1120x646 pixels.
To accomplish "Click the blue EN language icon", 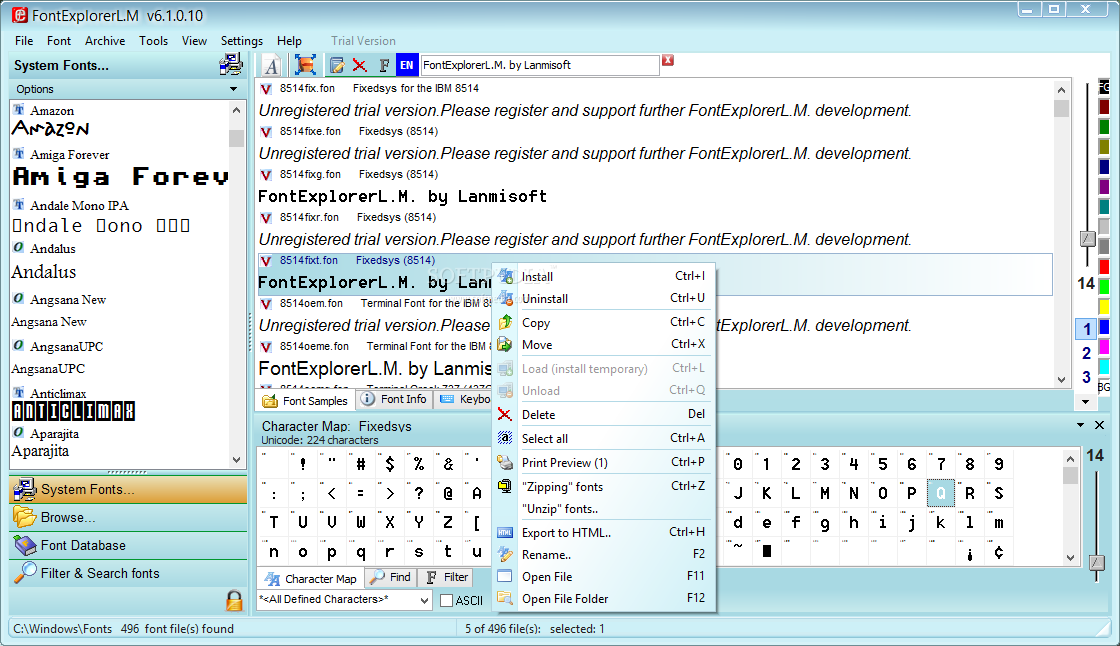I will point(406,65).
